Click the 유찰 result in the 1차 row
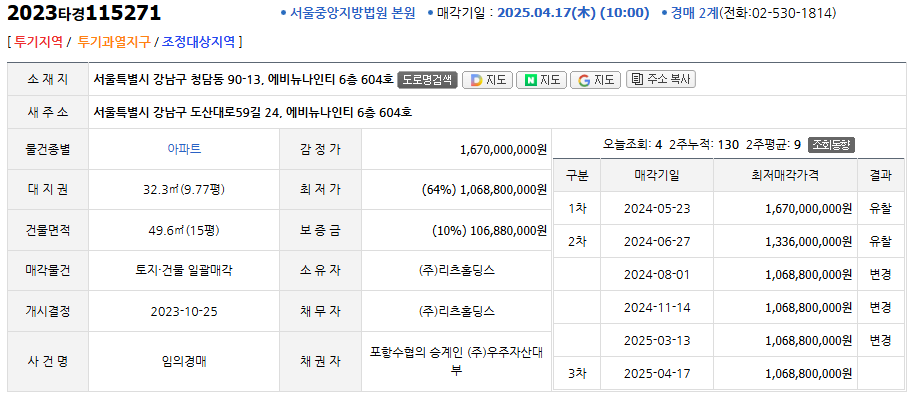Image resolution: width=912 pixels, height=397 pixels. coord(880,208)
